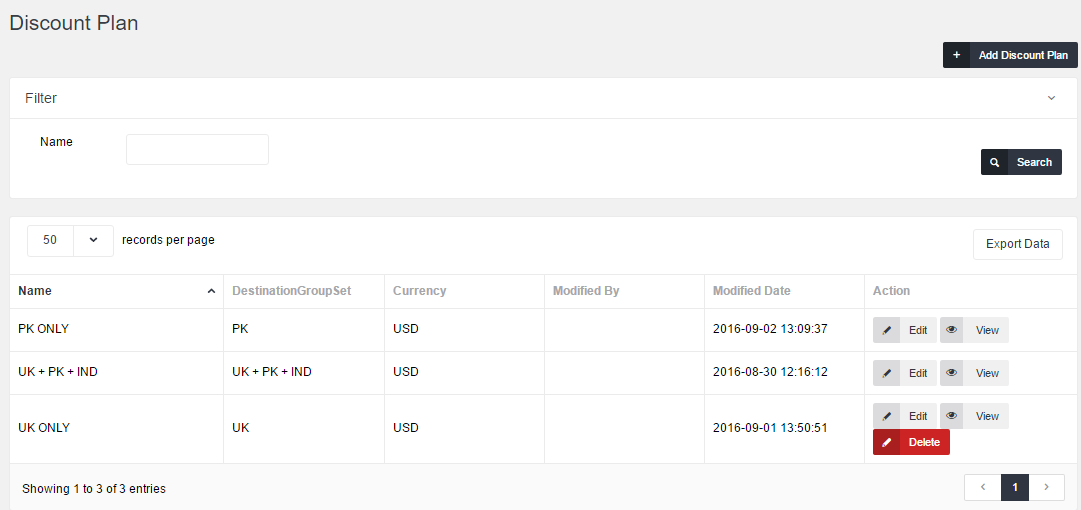The height and width of the screenshot is (510, 1081).
Task: Go to next page arrow
Action: (x=1047, y=487)
